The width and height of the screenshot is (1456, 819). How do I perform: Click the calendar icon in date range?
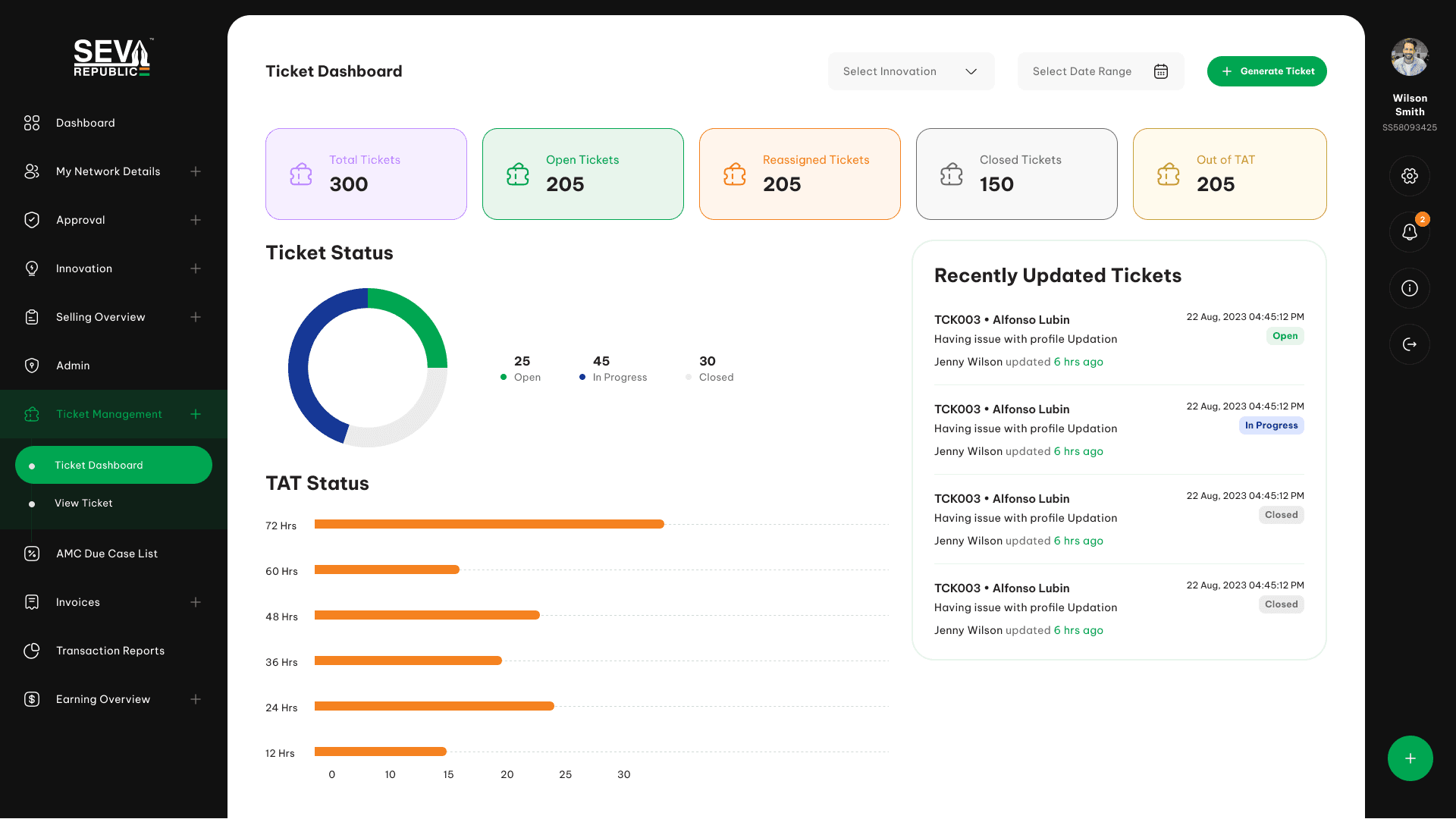(x=1161, y=71)
